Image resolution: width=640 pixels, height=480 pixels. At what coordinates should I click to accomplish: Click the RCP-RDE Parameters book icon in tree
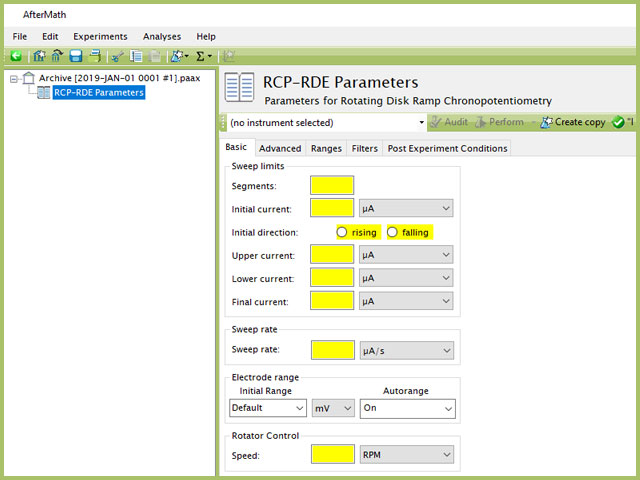(x=44, y=92)
